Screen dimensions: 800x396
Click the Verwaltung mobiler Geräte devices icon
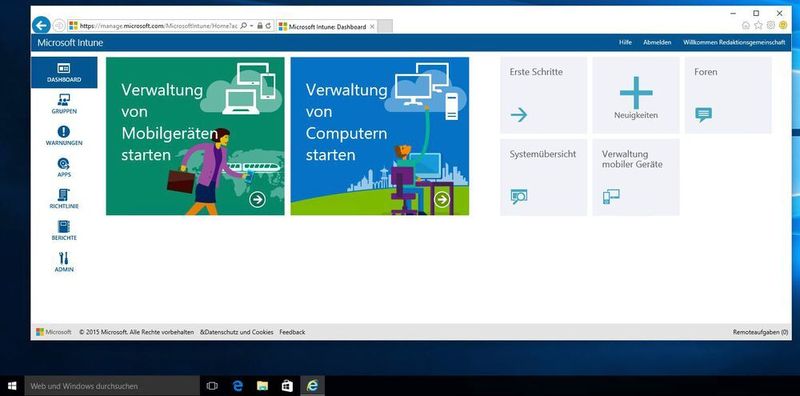coord(611,196)
